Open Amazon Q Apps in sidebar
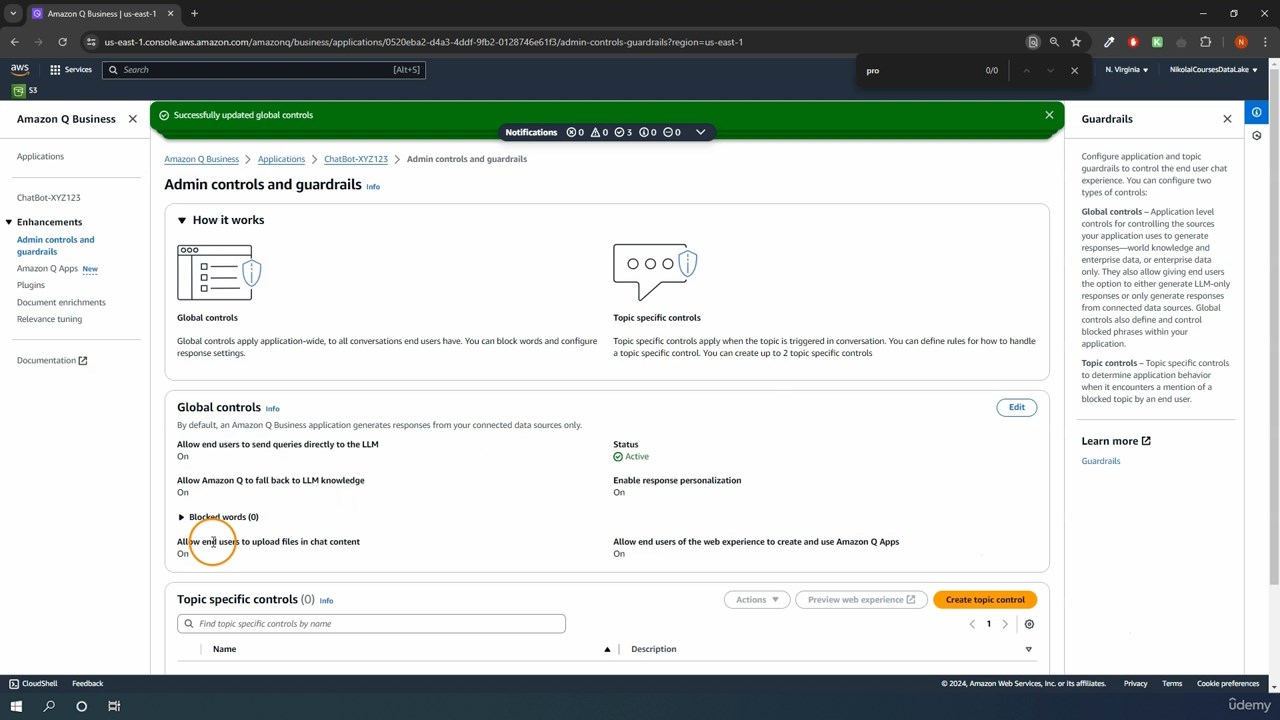1280x720 pixels. click(47, 268)
